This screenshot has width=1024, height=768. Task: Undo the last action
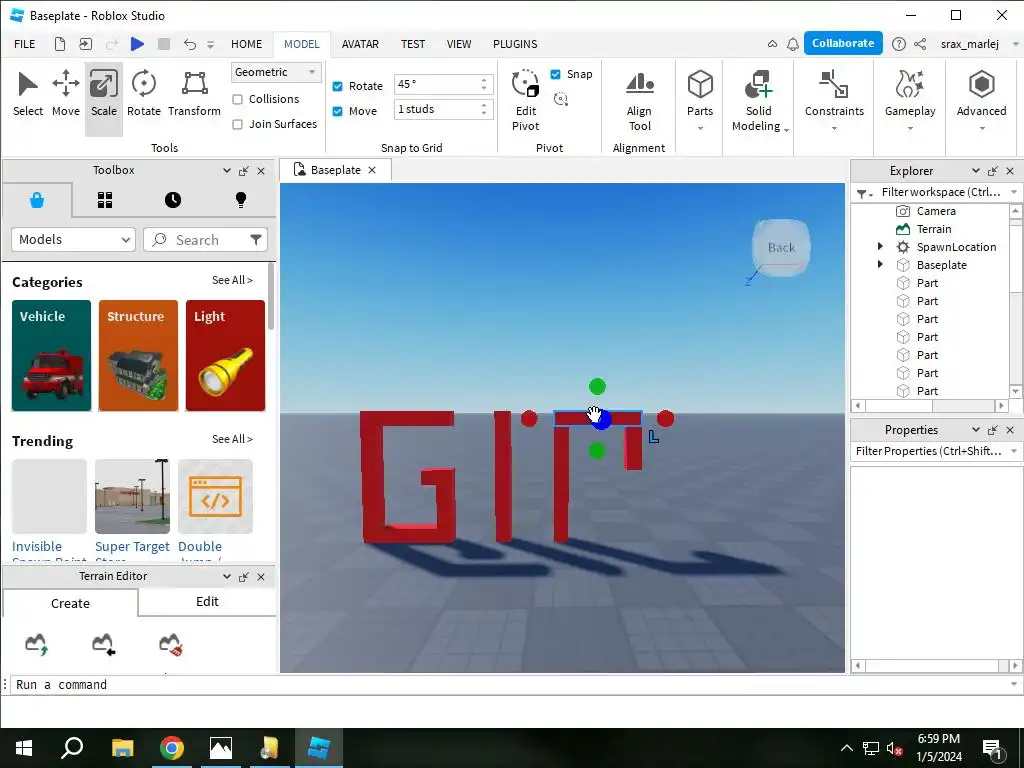(189, 44)
